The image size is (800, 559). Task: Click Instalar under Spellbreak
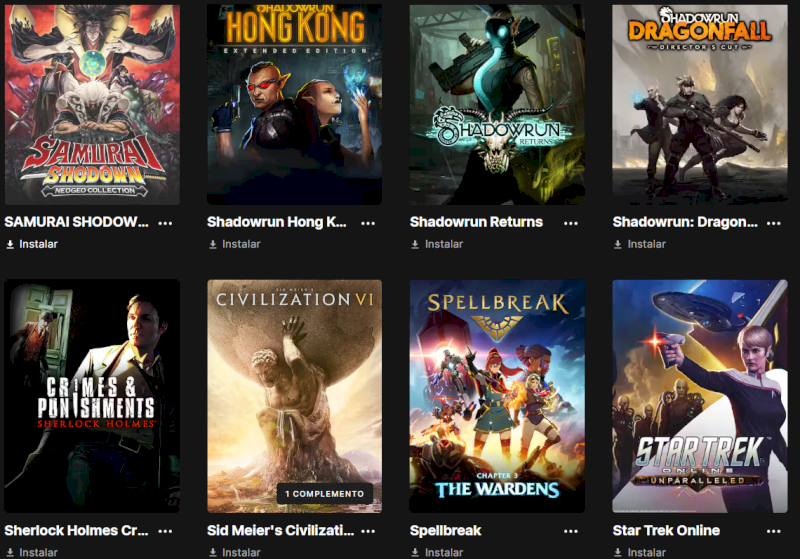[437, 552]
